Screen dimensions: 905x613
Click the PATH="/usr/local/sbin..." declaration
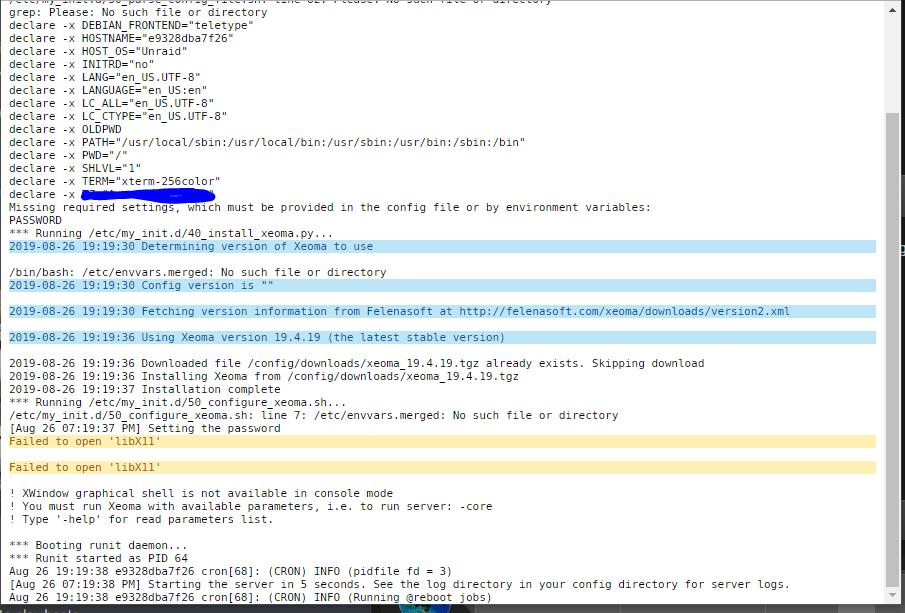267,142
